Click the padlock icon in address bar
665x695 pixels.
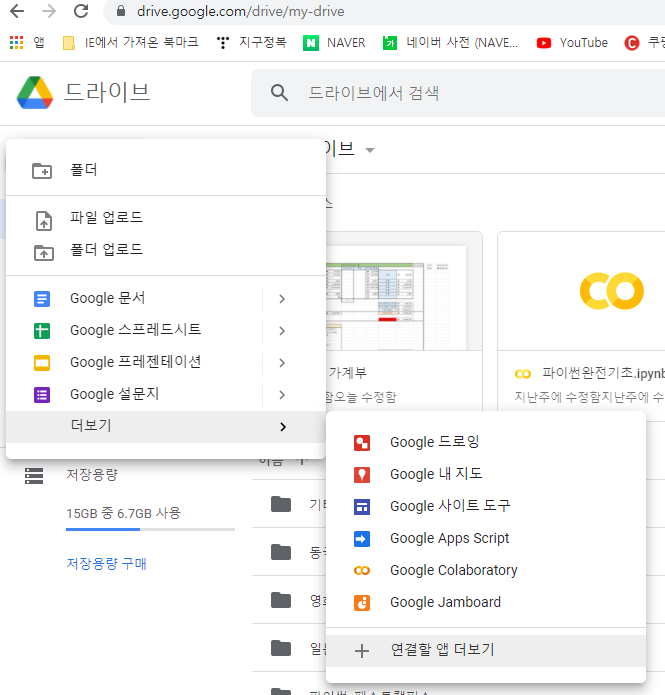tap(121, 11)
